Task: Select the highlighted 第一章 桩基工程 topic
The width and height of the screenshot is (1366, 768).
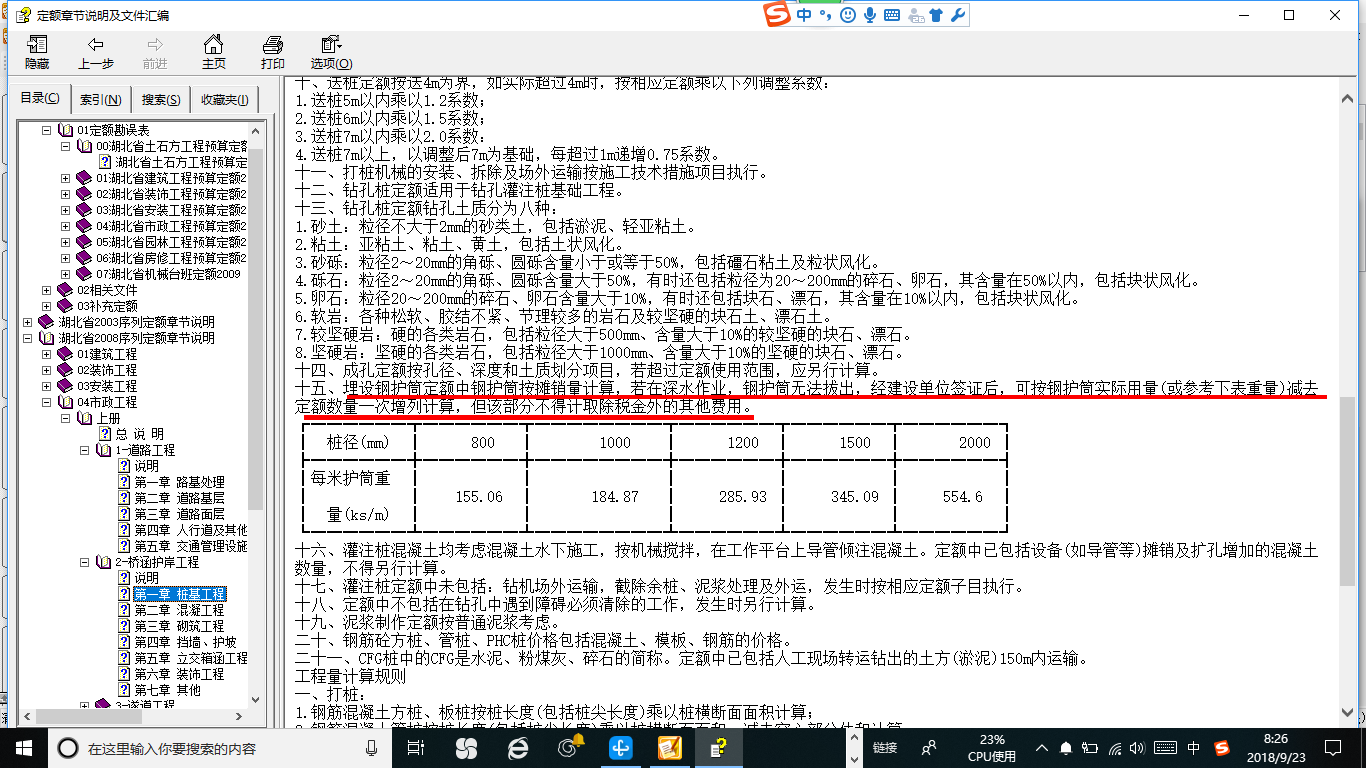Action: tap(180, 594)
